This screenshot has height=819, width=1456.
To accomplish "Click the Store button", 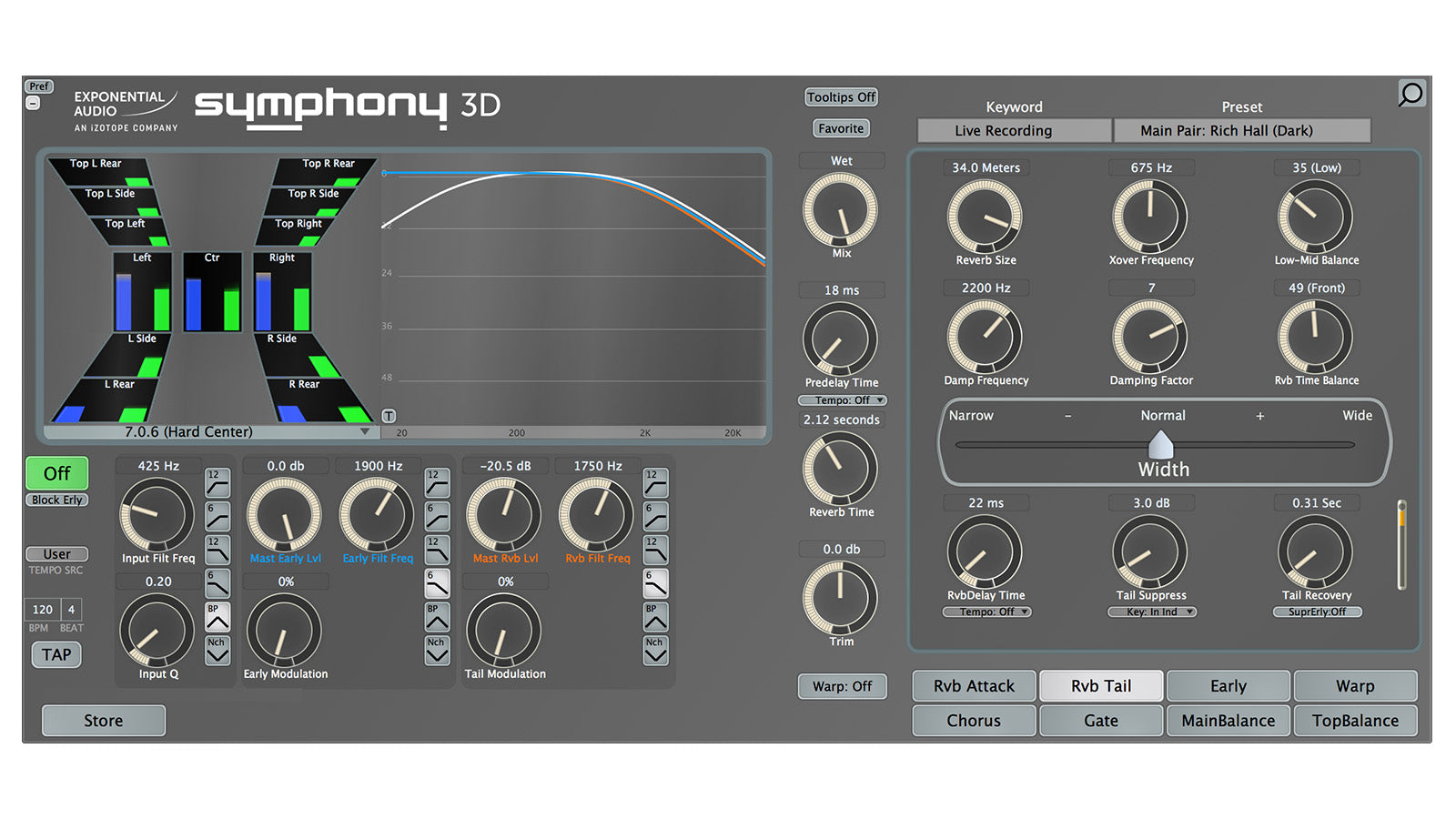I will pyautogui.click(x=104, y=721).
